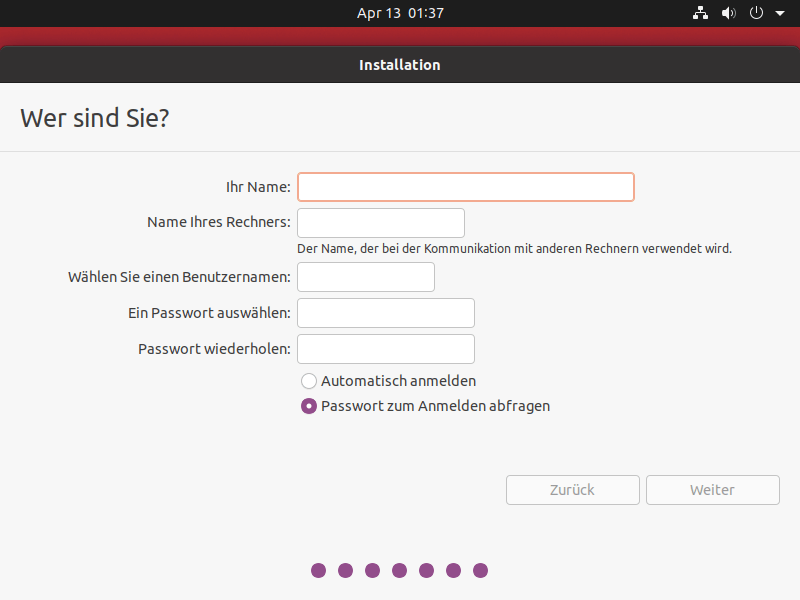Click the 'Name Ihres Rechners' input field
The height and width of the screenshot is (600, 800).
click(381, 223)
